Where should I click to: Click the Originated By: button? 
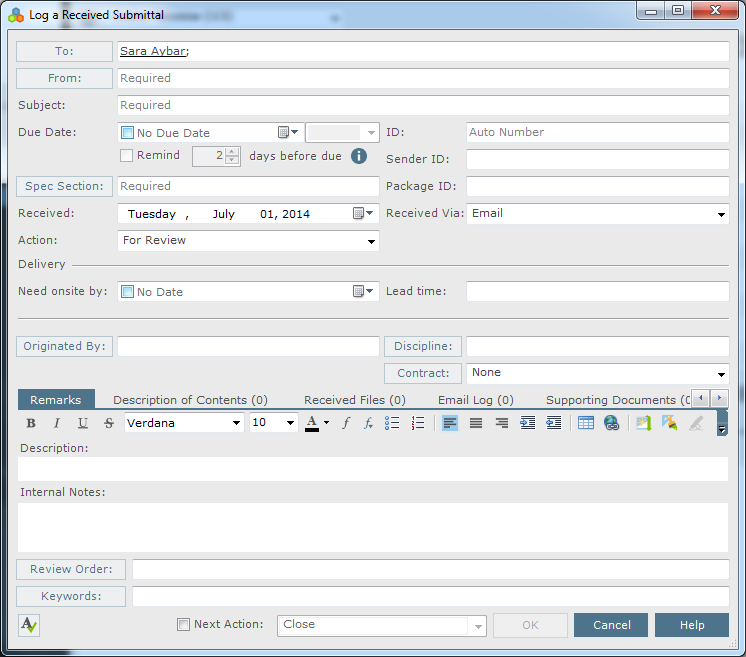(64, 346)
